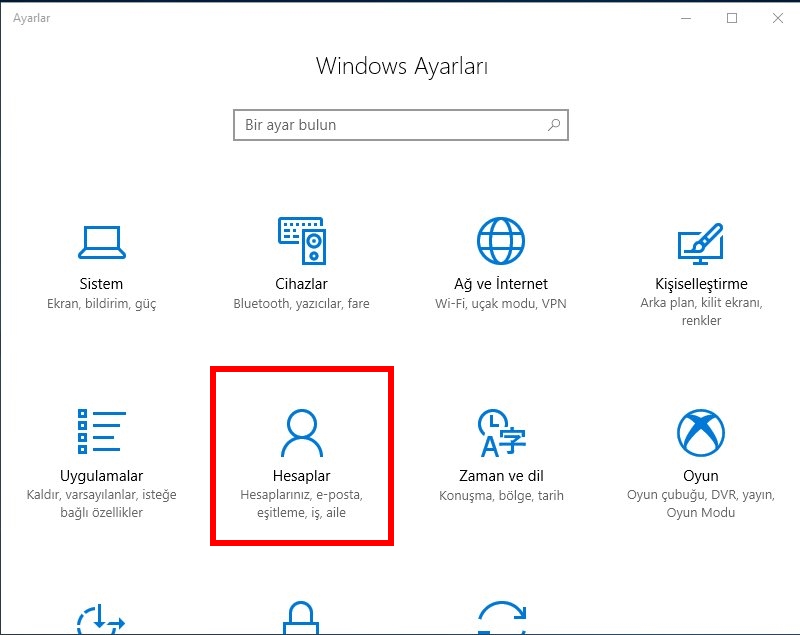Click 'Hesaplarınız, e-posta, eşitleme, iş, aile' text

point(302,504)
